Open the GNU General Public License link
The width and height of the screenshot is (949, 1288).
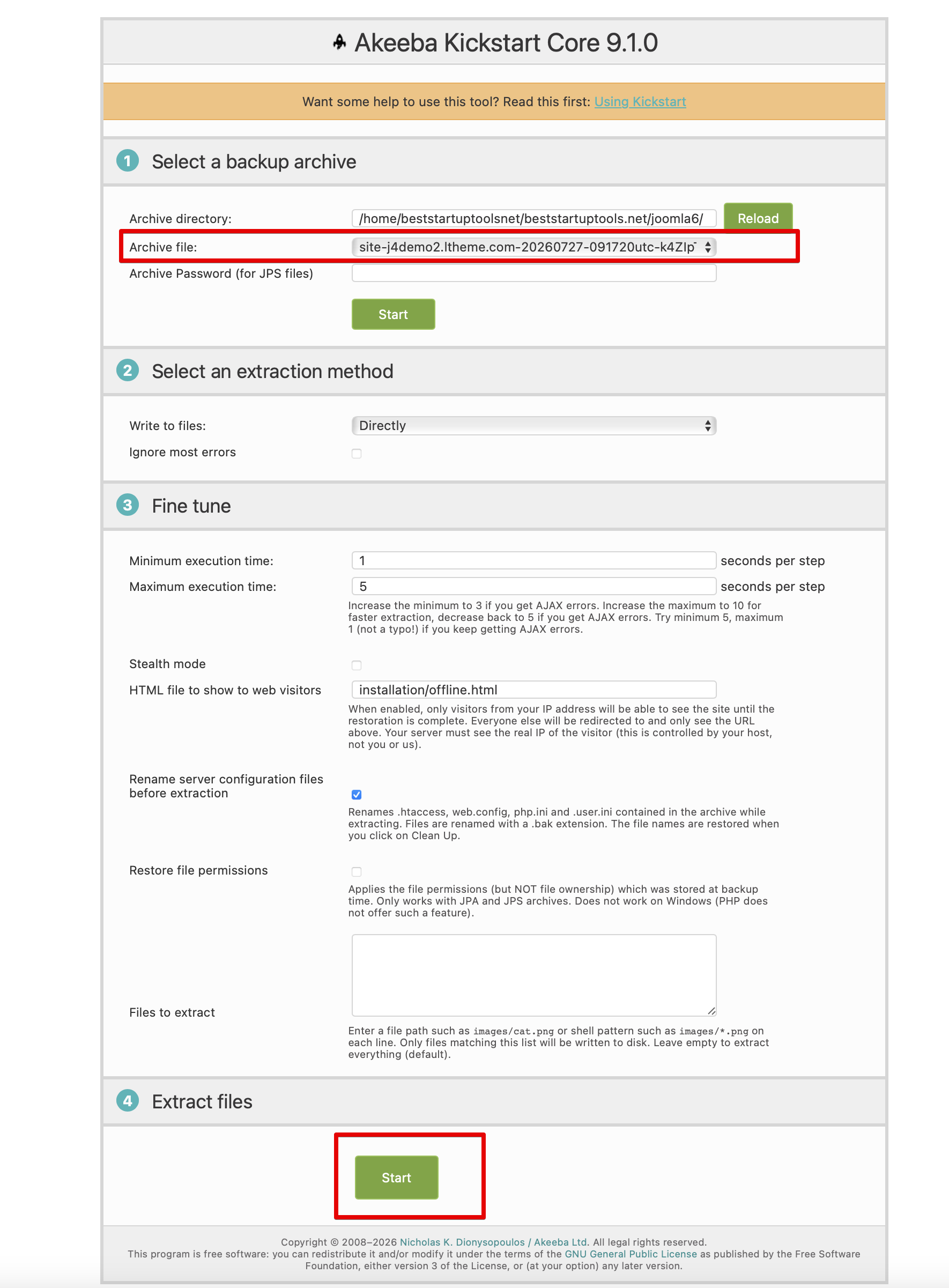point(631,1254)
